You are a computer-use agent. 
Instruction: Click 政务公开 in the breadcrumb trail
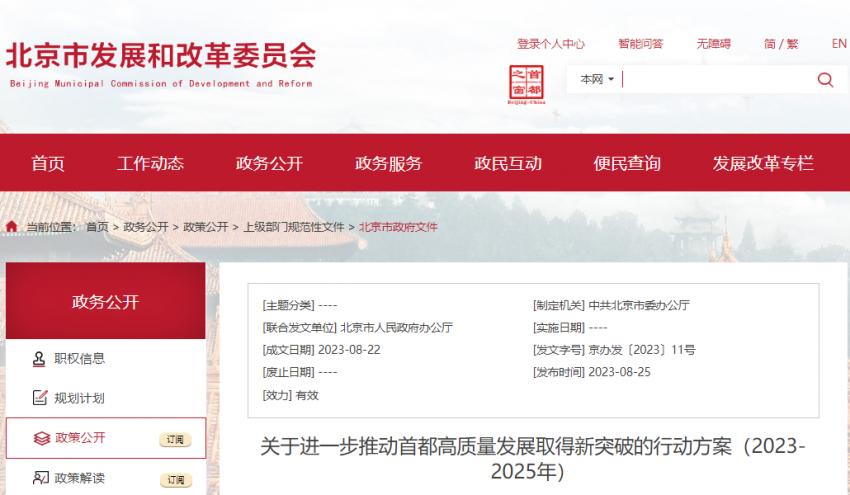(x=146, y=227)
